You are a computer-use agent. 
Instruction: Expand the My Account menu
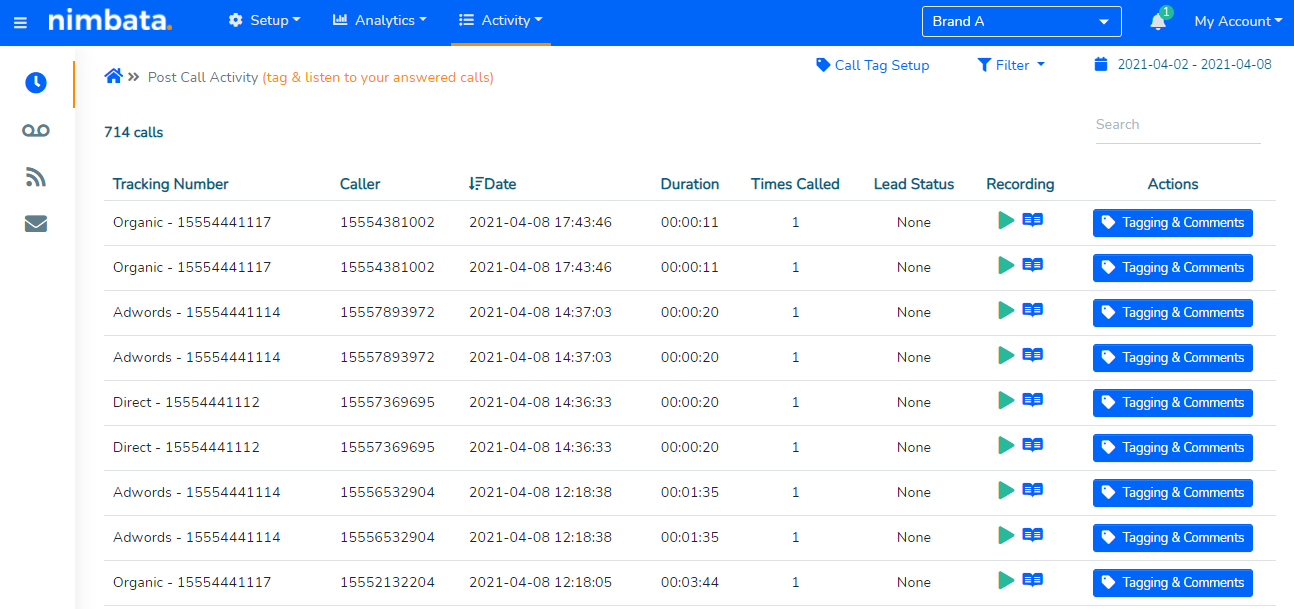coord(1238,22)
